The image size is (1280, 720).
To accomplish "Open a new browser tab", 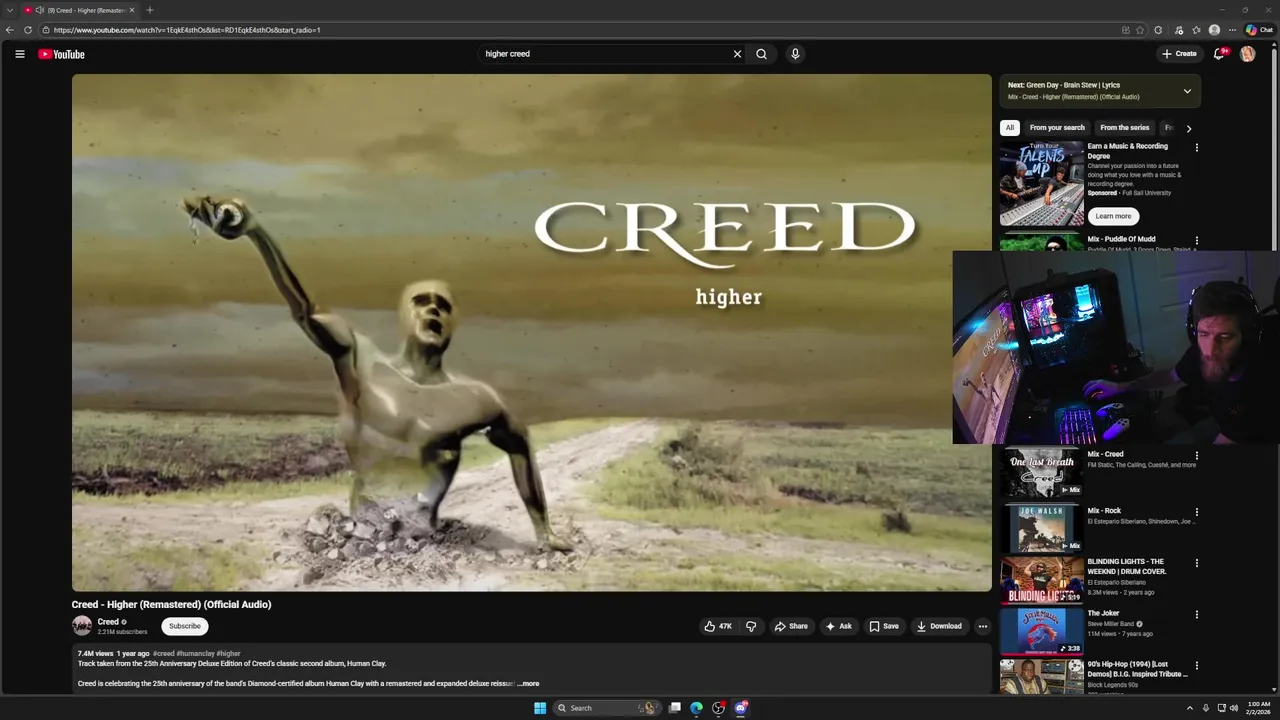I will tap(150, 10).
